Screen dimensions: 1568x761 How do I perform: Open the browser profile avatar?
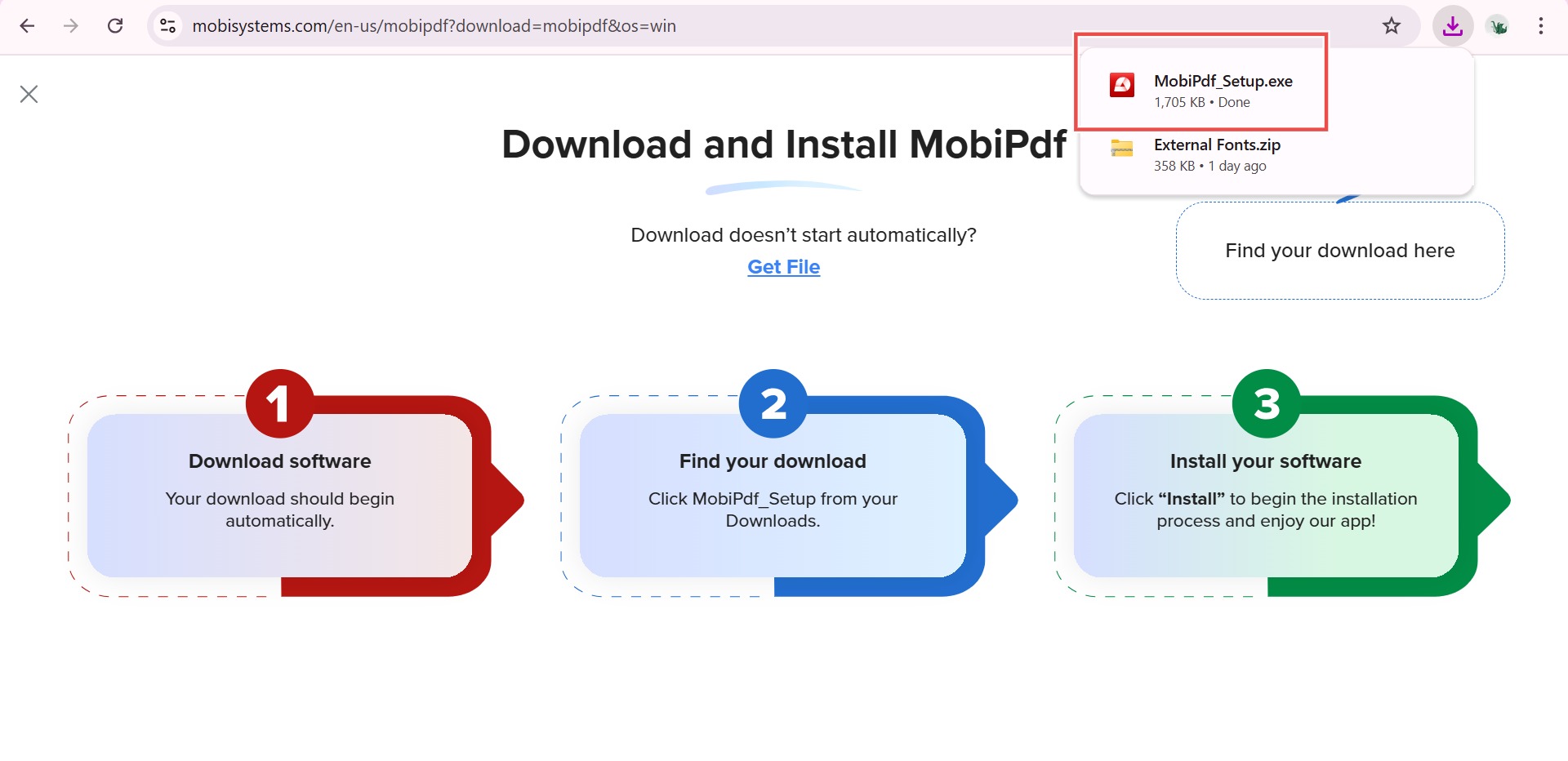[x=1498, y=26]
